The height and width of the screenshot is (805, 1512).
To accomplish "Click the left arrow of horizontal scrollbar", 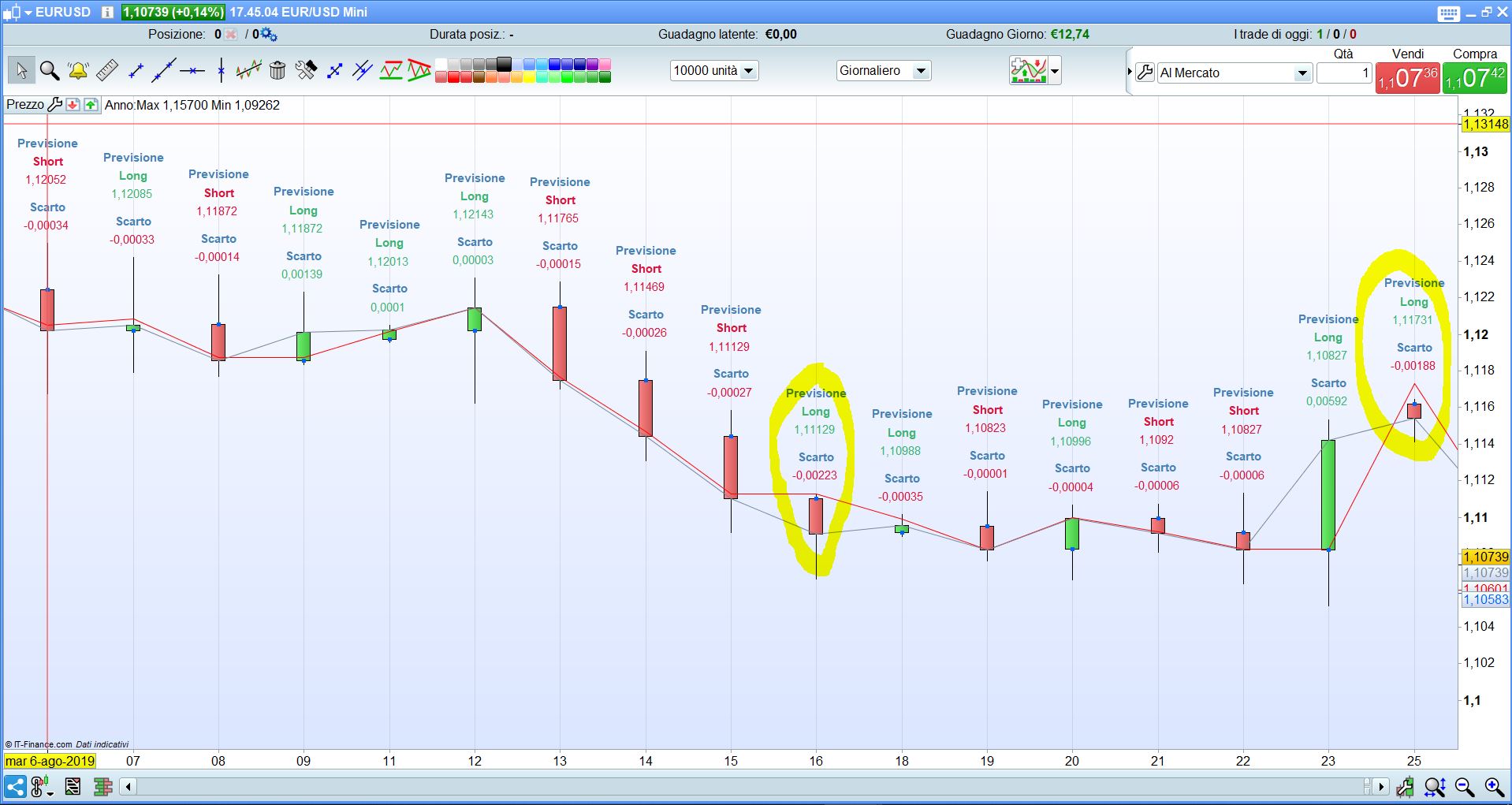I will point(128,786).
